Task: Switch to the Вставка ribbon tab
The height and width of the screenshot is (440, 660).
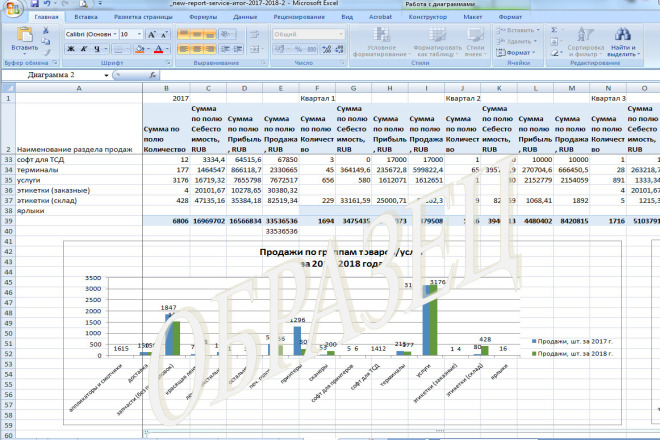Action: pyautogui.click(x=86, y=17)
